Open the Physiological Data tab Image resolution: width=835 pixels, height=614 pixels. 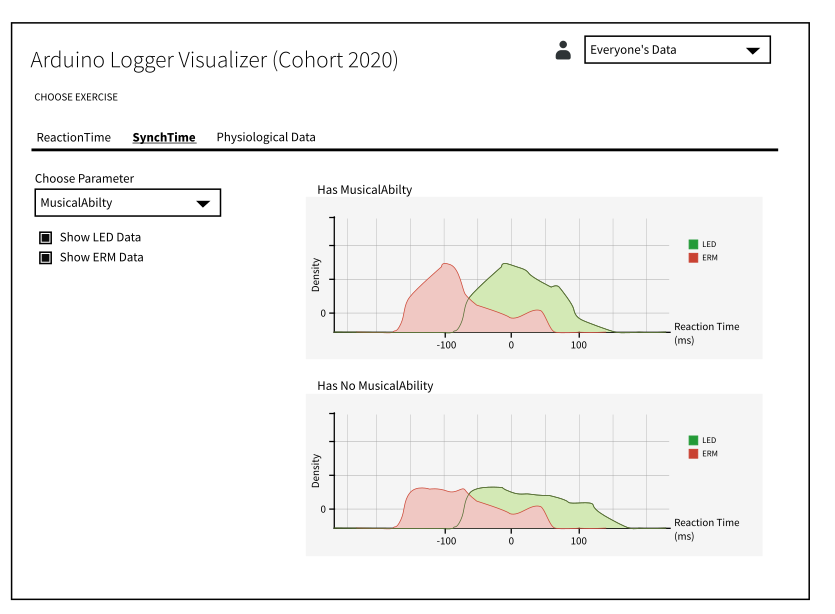tap(265, 137)
